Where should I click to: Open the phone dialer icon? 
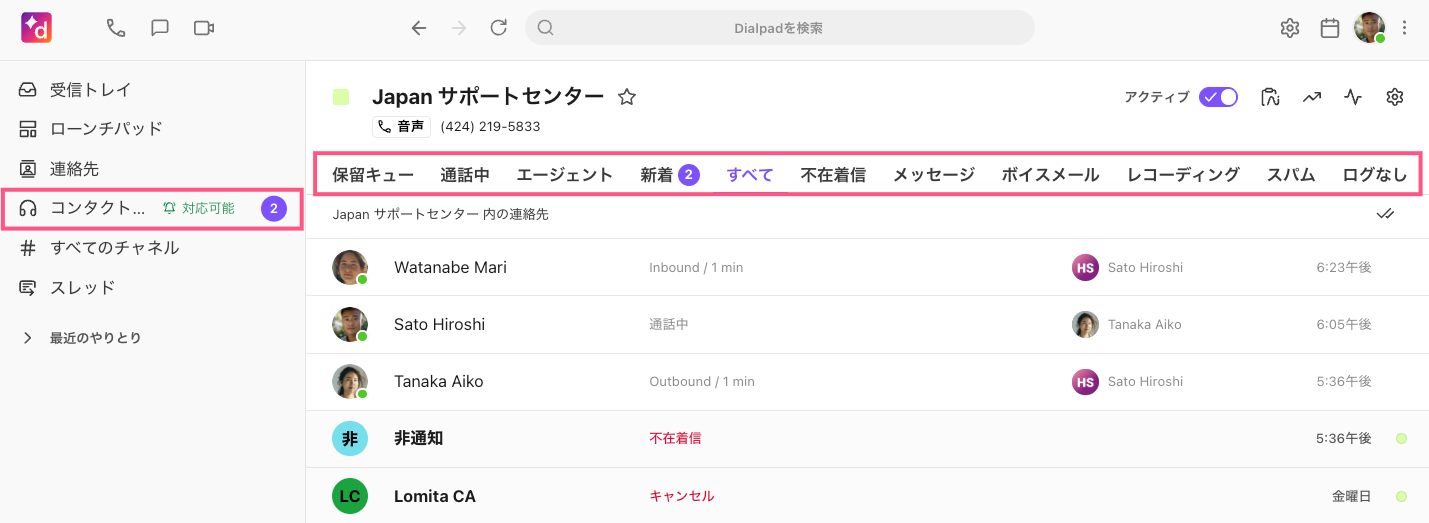(x=116, y=28)
